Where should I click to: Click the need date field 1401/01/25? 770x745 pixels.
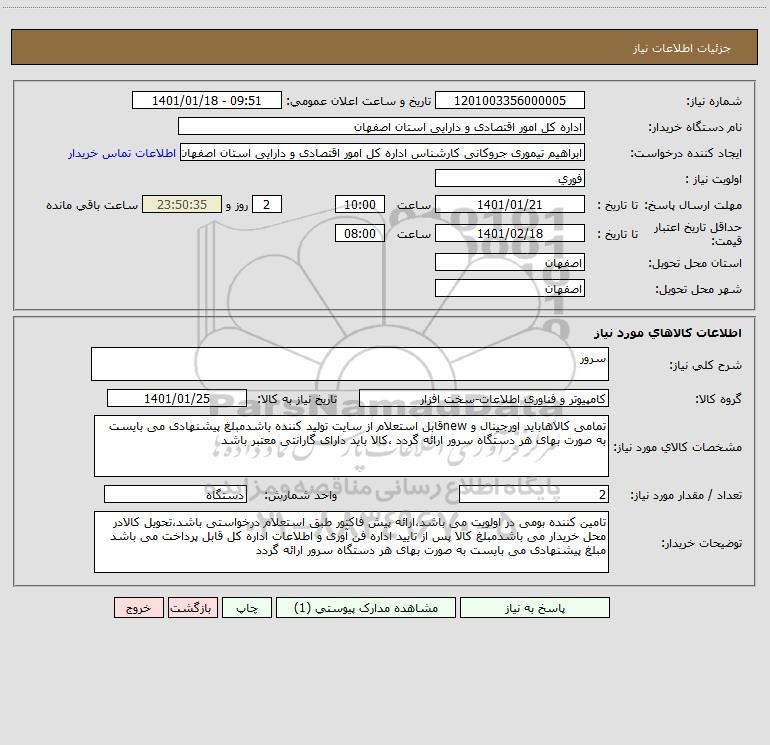click(x=177, y=398)
